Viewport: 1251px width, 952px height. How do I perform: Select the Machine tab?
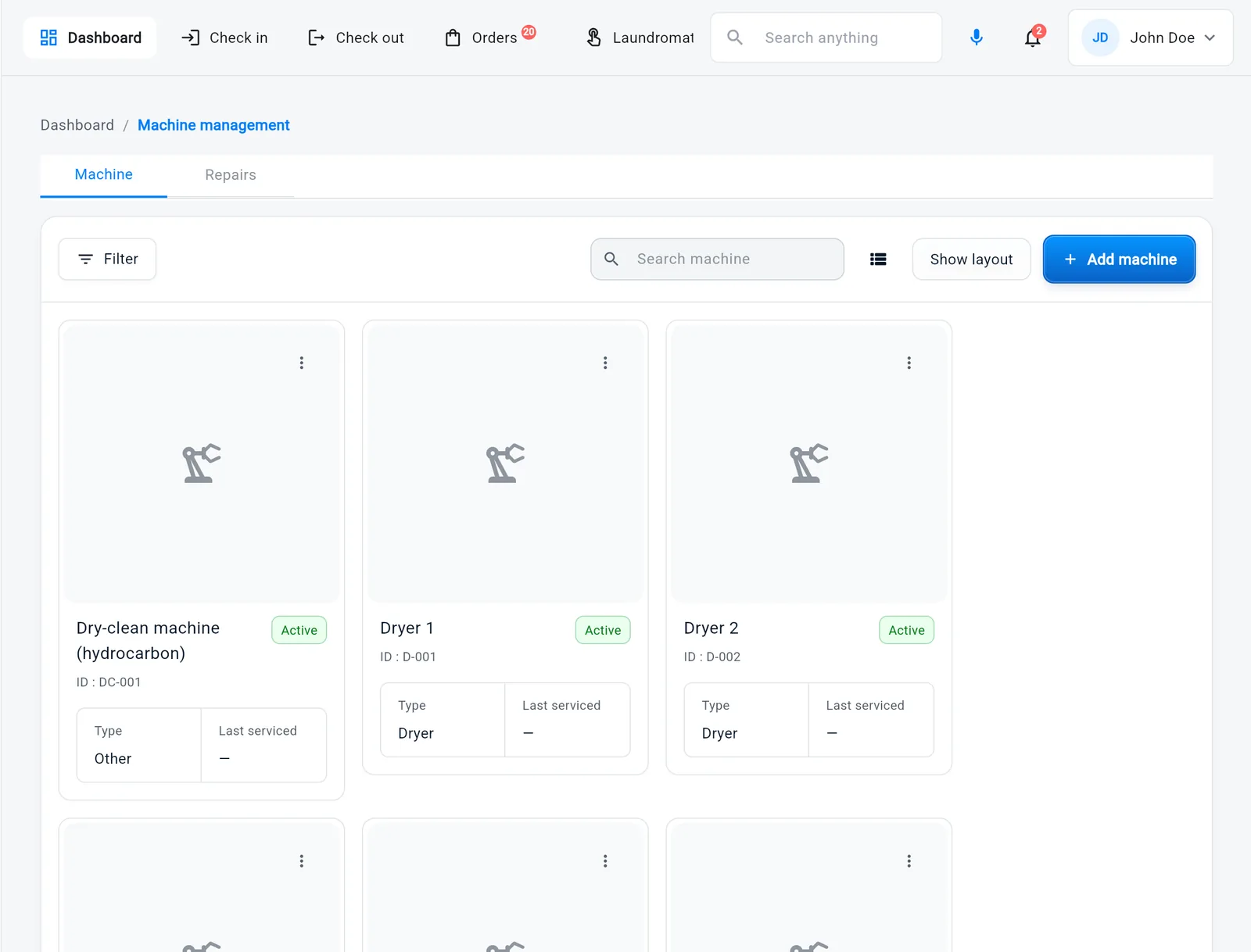coord(104,175)
